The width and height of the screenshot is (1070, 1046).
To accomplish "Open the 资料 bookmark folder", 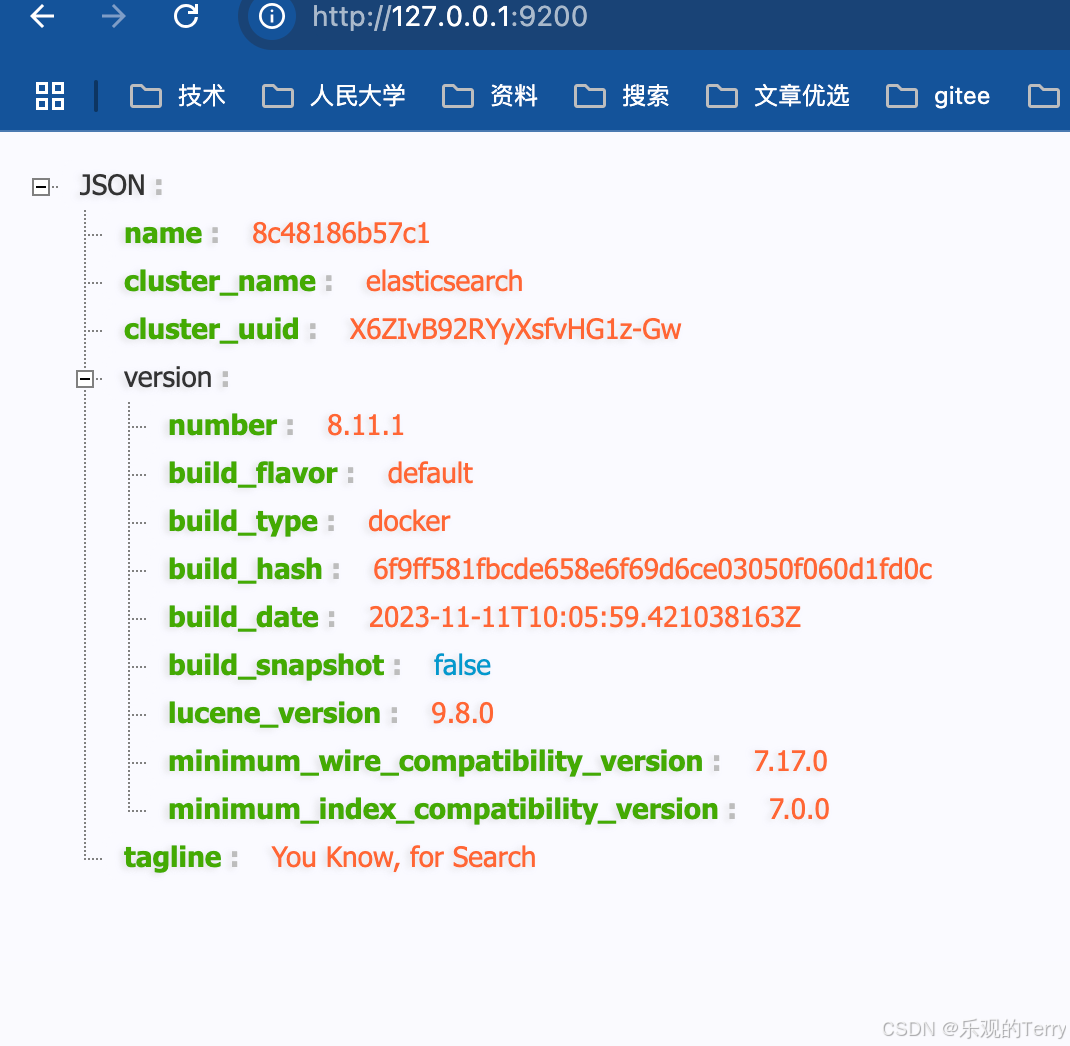I will pyautogui.click(x=490, y=96).
